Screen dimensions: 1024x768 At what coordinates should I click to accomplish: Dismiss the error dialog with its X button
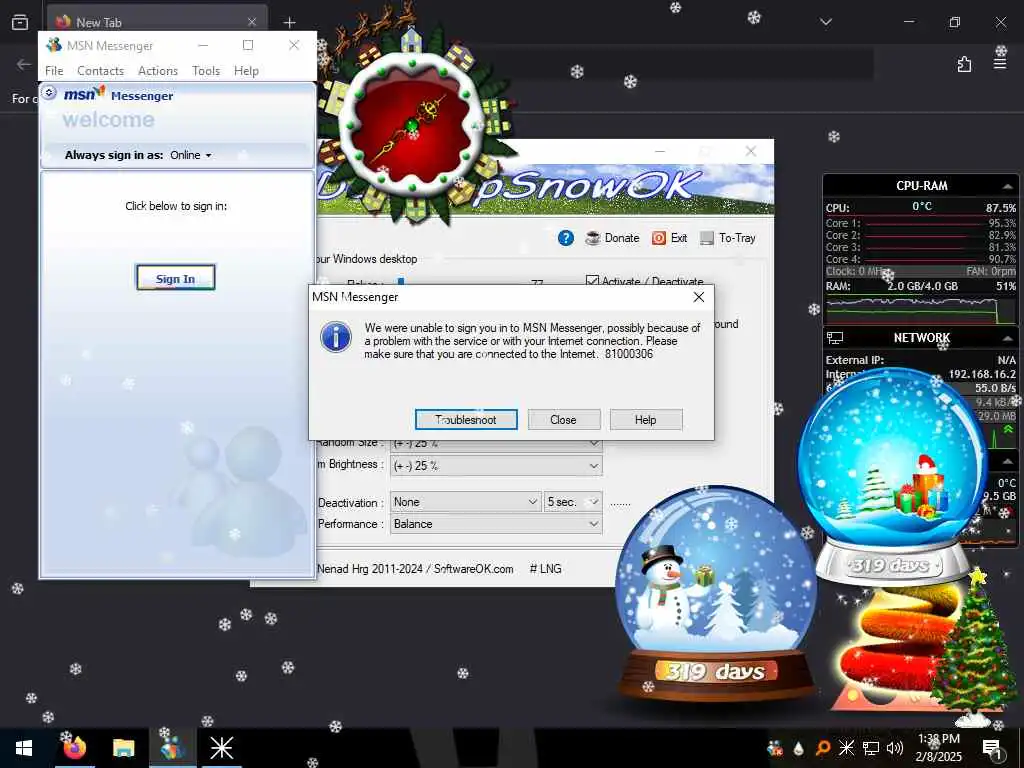(699, 297)
